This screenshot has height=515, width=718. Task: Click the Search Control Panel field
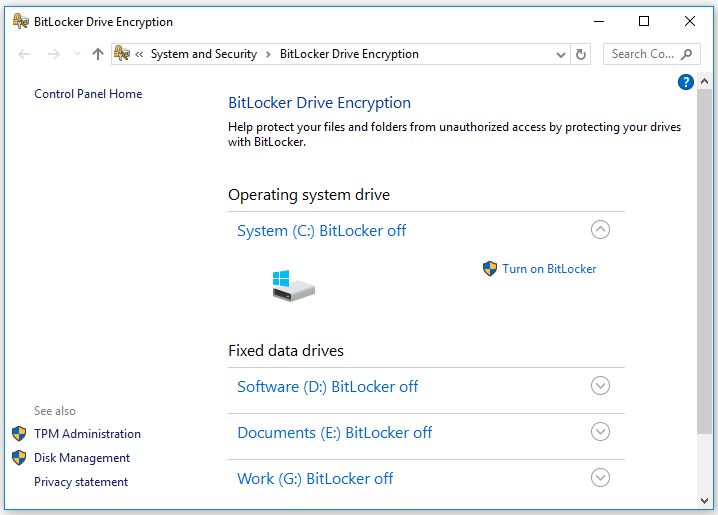click(x=652, y=54)
